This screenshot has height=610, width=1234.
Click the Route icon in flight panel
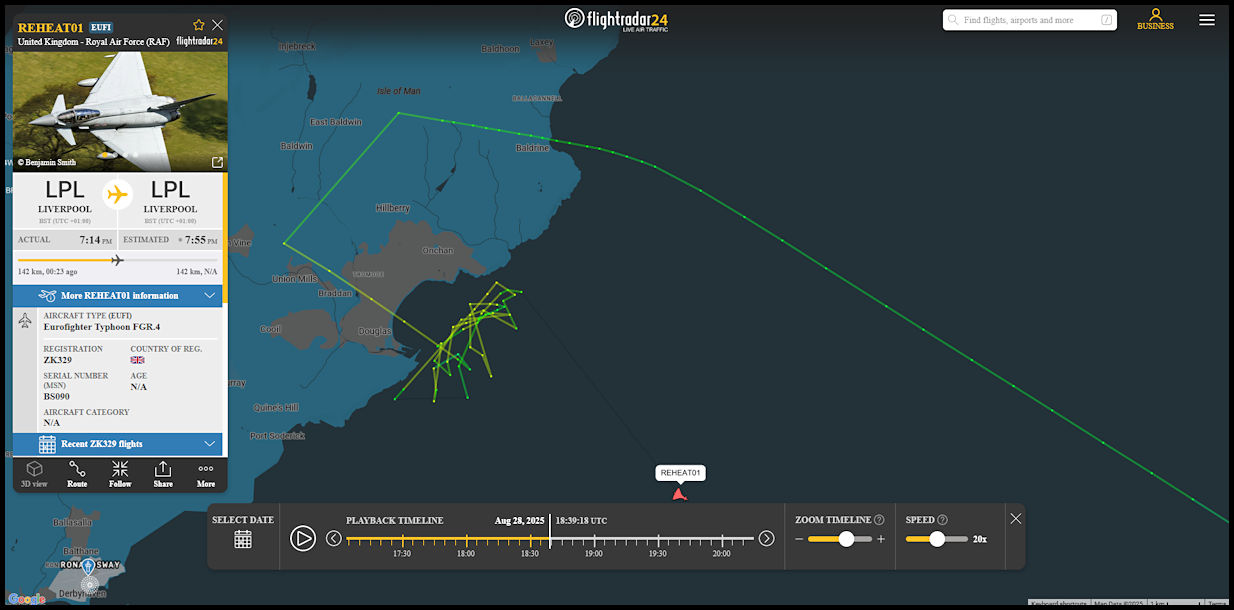click(x=77, y=473)
